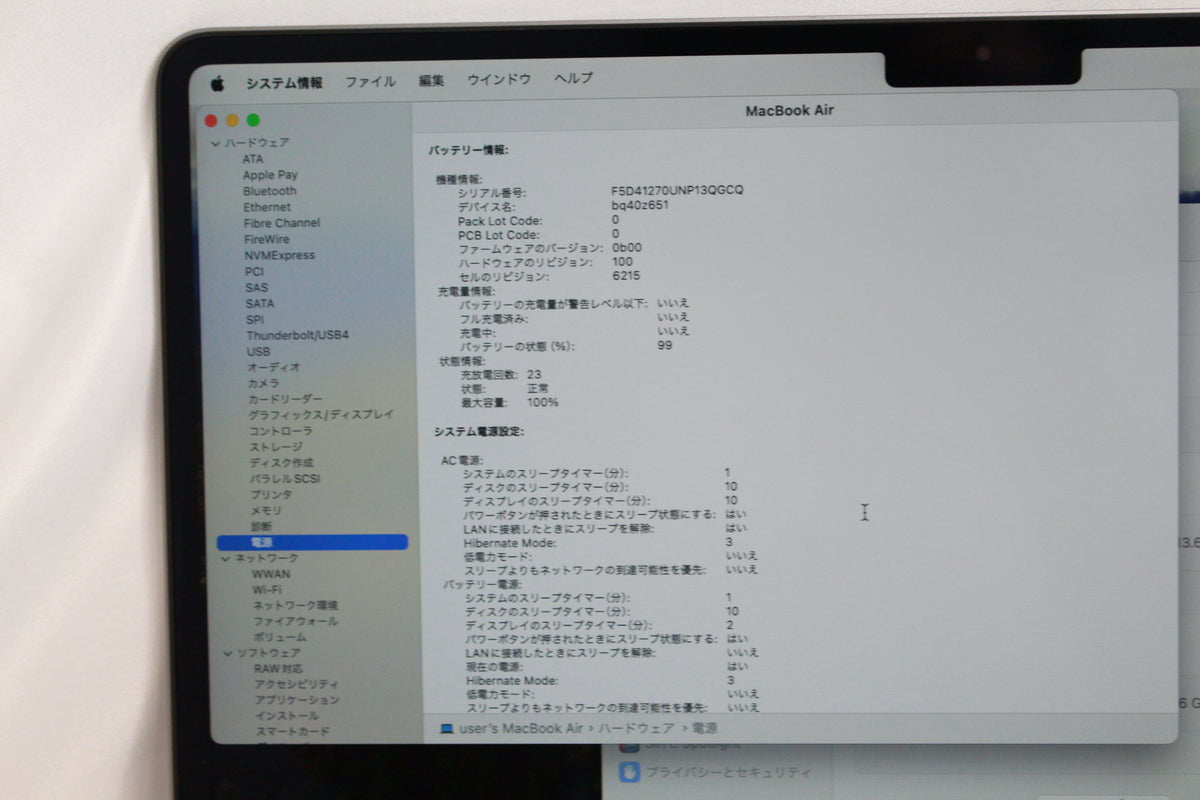Select ボリューム in the sidebar

point(279,637)
